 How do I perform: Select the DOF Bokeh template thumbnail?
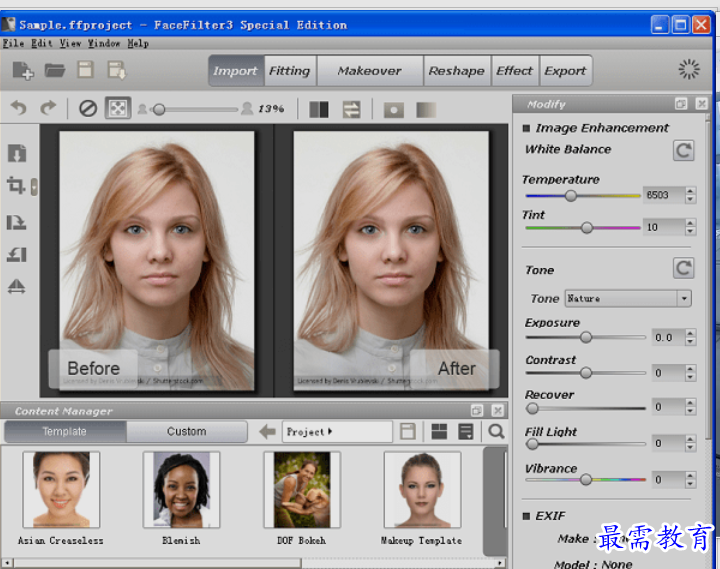[x=302, y=490]
